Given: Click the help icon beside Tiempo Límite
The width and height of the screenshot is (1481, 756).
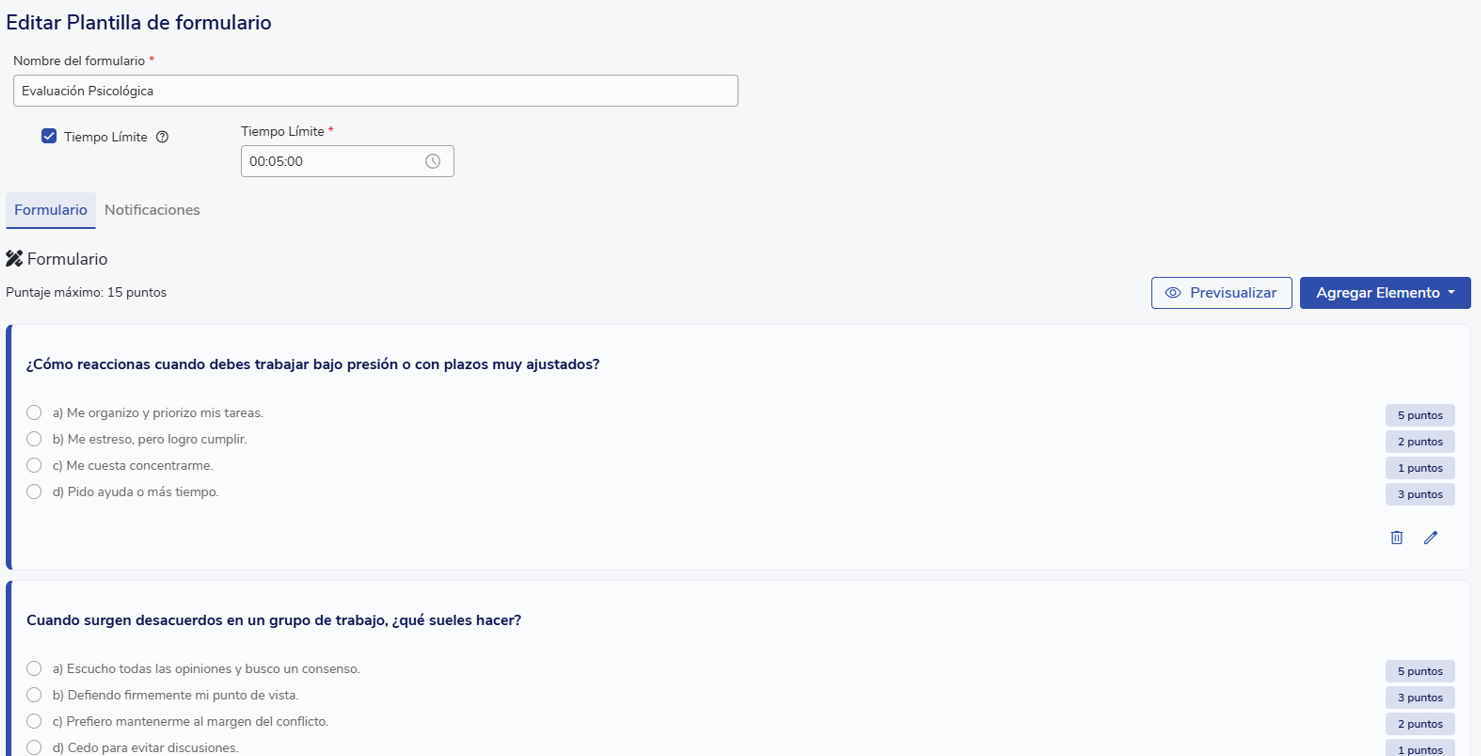Looking at the screenshot, I should pos(163,137).
